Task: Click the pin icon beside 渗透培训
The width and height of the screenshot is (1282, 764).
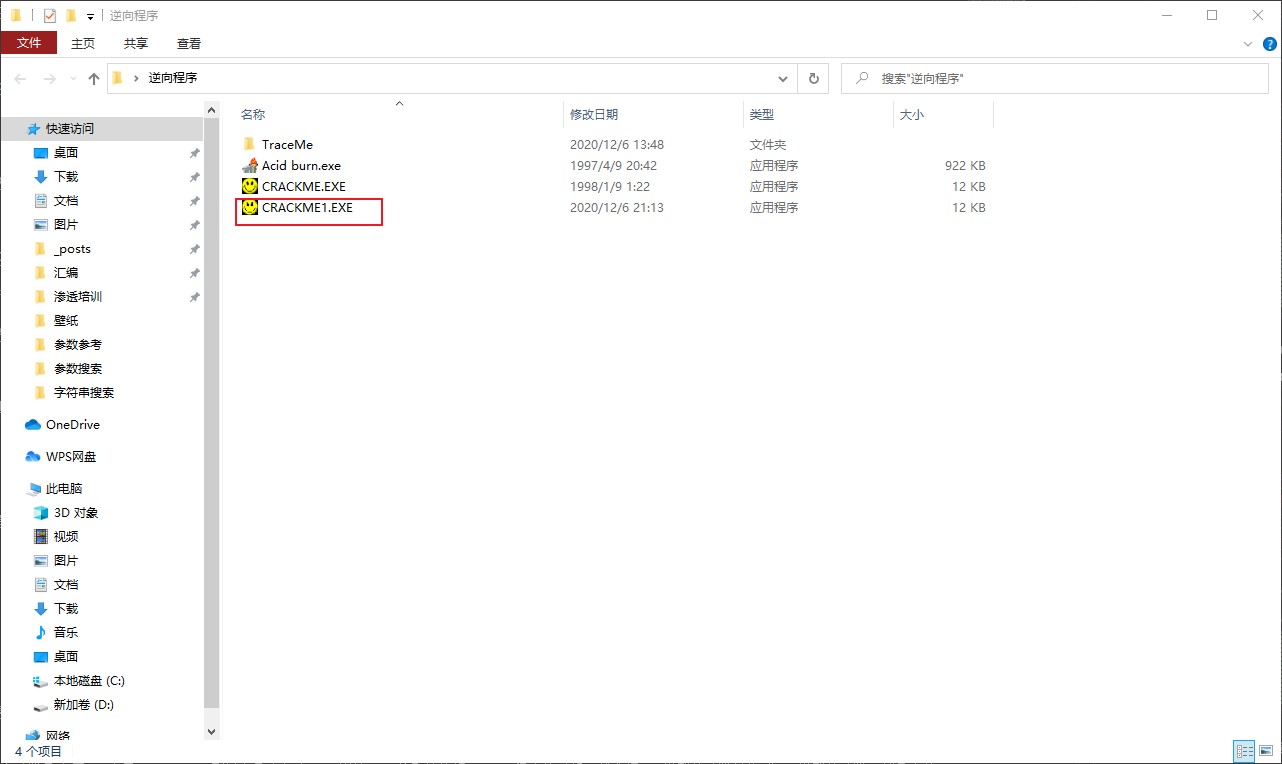Action: (194, 297)
